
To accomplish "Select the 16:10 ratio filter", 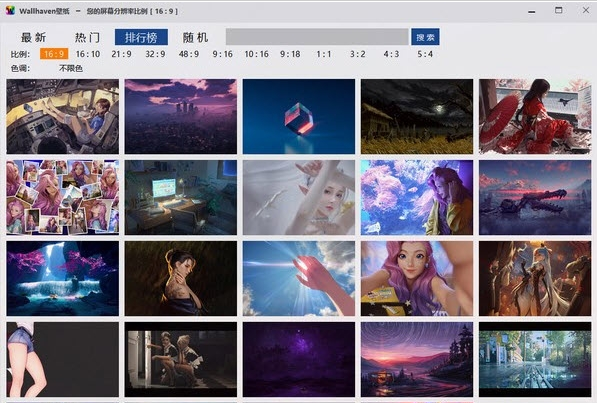I will coord(88,54).
